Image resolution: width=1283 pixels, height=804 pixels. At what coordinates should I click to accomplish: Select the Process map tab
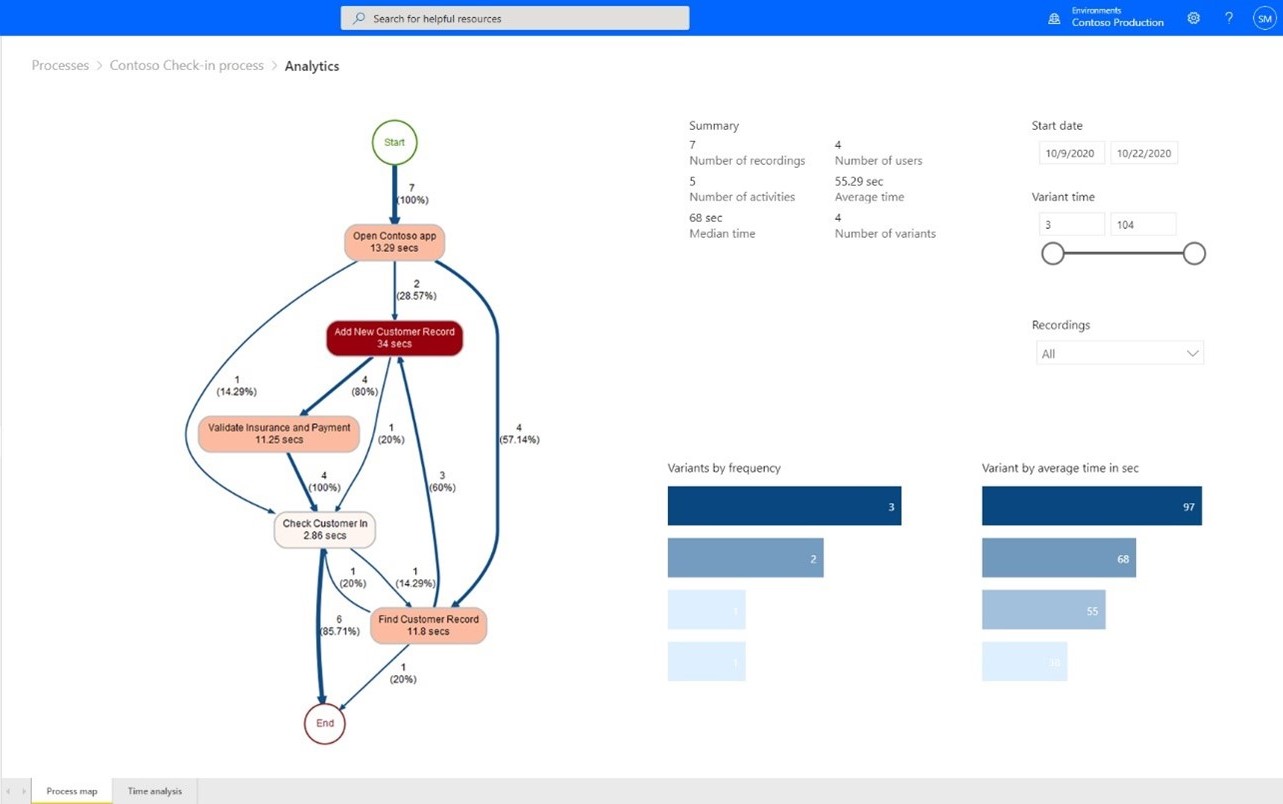(x=71, y=790)
